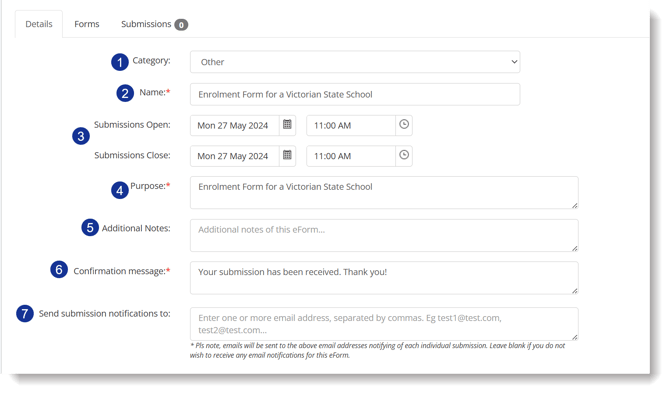Click the Submissions count badge showing 0
The width and height of the screenshot is (670, 394).
pyautogui.click(x=181, y=25)
